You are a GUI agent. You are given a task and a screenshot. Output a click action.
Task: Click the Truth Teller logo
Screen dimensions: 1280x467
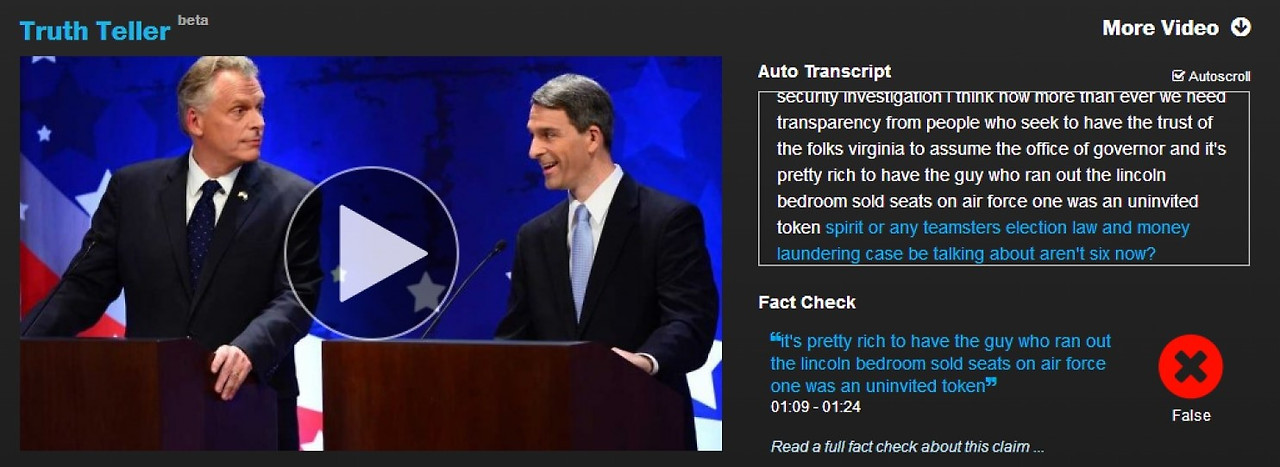95,31
